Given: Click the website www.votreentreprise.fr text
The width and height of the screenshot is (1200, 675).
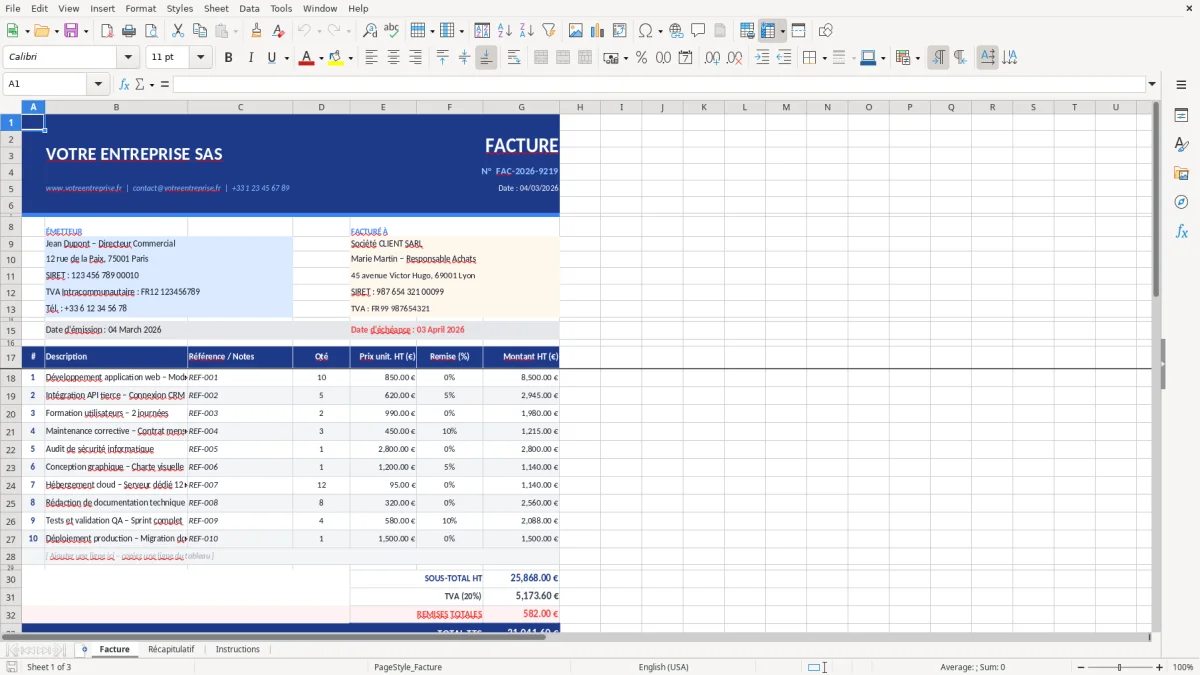Looking at the screenshot, I should [x=84, y=188].
